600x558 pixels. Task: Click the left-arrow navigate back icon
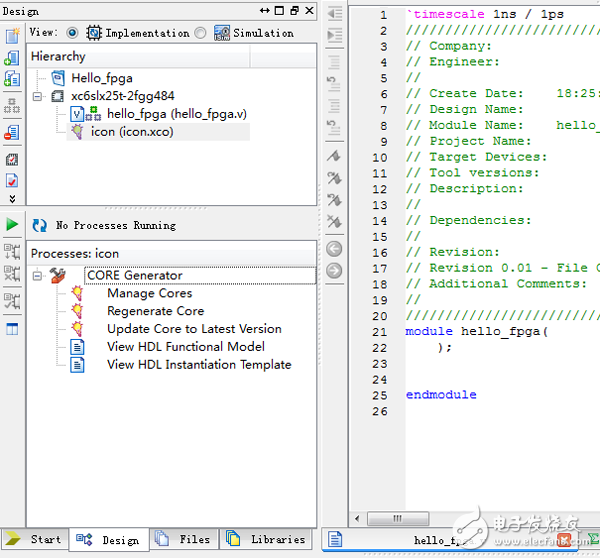pyautogui.click(x=334, y=249)
